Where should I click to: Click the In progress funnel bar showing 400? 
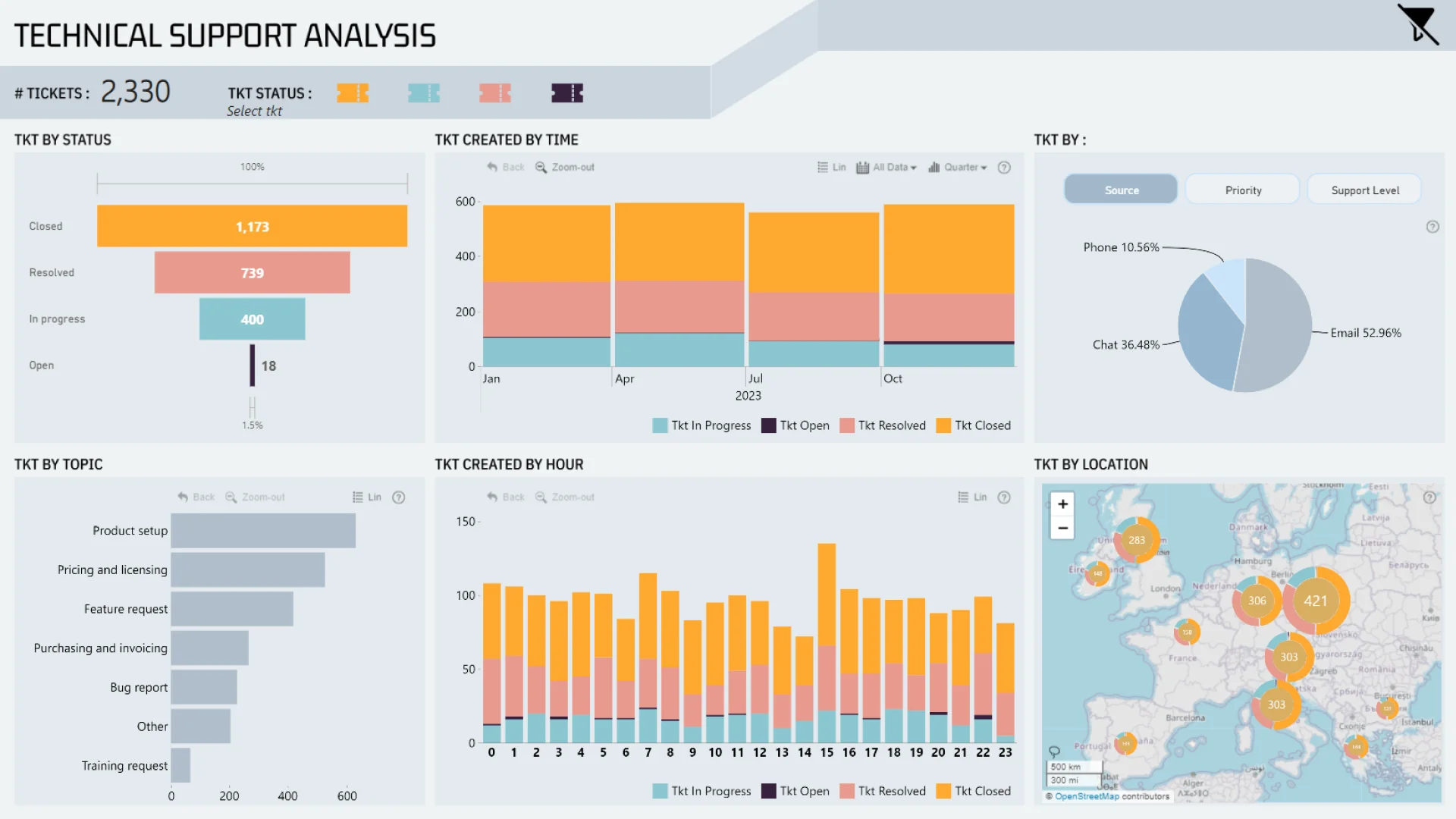pyautogui.click(x=252, y=318)
